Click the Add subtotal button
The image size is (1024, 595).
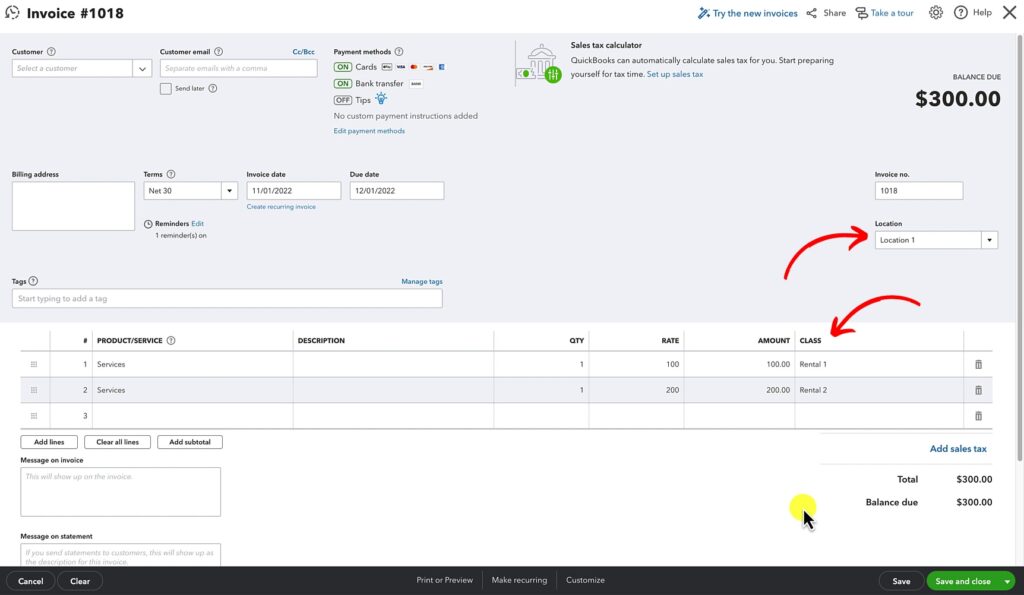tap(189, 441)
